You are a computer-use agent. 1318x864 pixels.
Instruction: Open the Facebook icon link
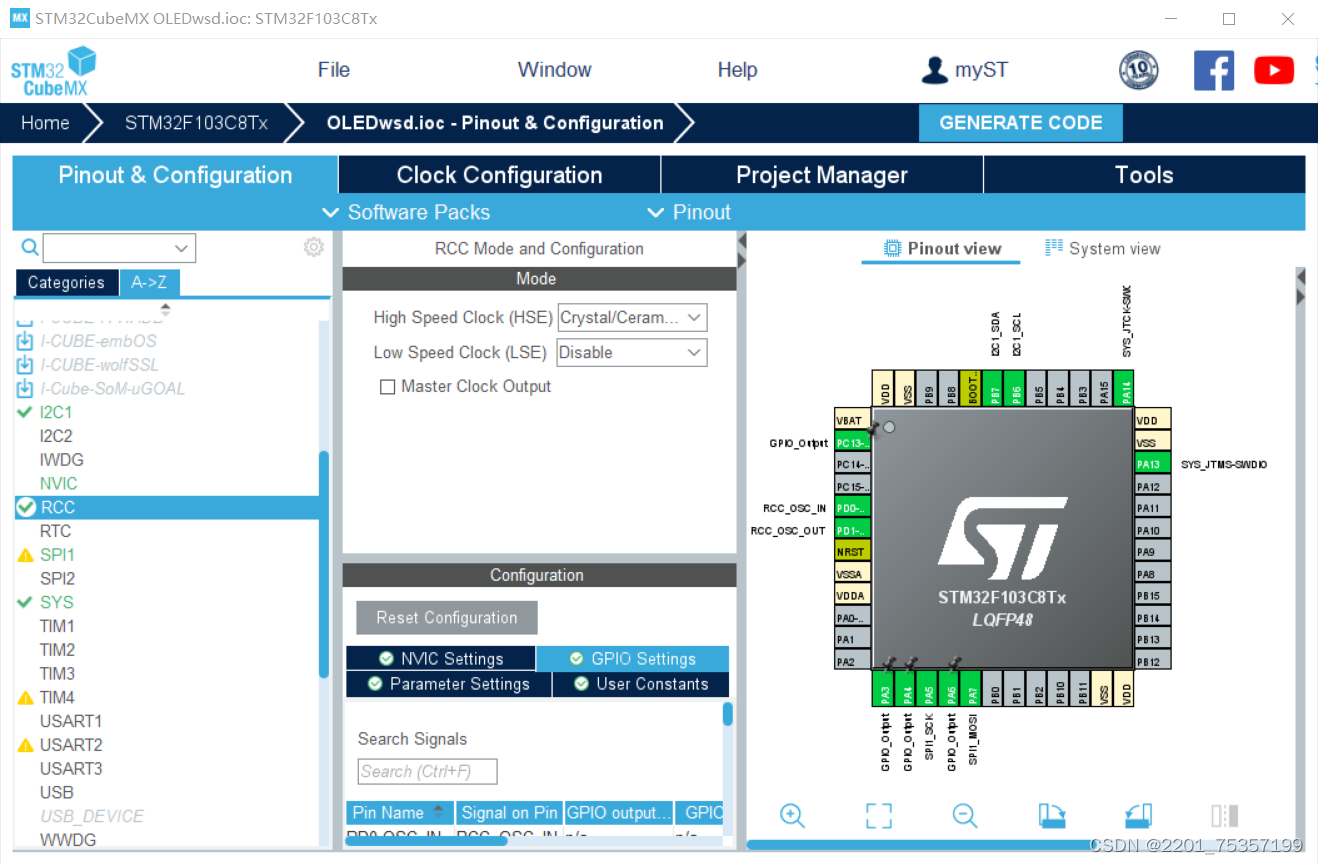point(1214,70)
